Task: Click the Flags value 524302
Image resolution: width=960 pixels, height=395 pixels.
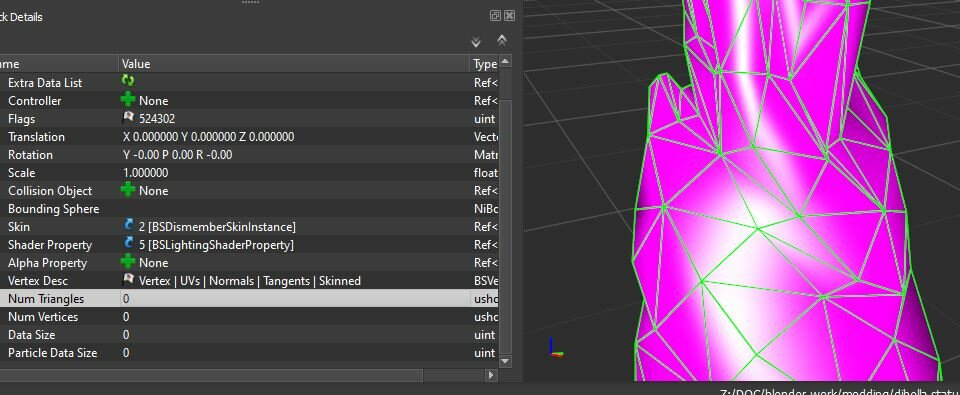Action: pos(157,118)
